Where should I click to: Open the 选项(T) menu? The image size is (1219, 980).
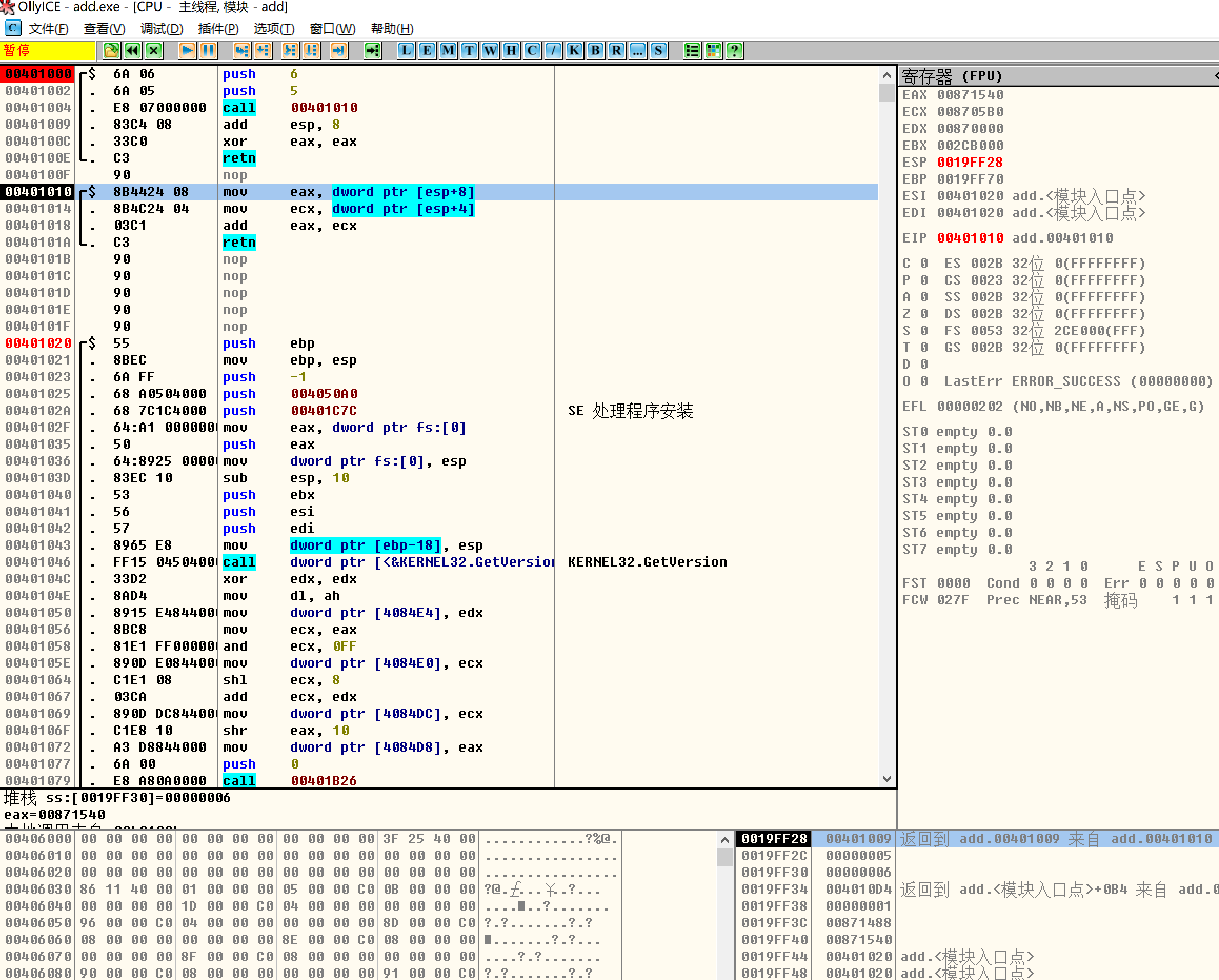[x=274, y=28]
